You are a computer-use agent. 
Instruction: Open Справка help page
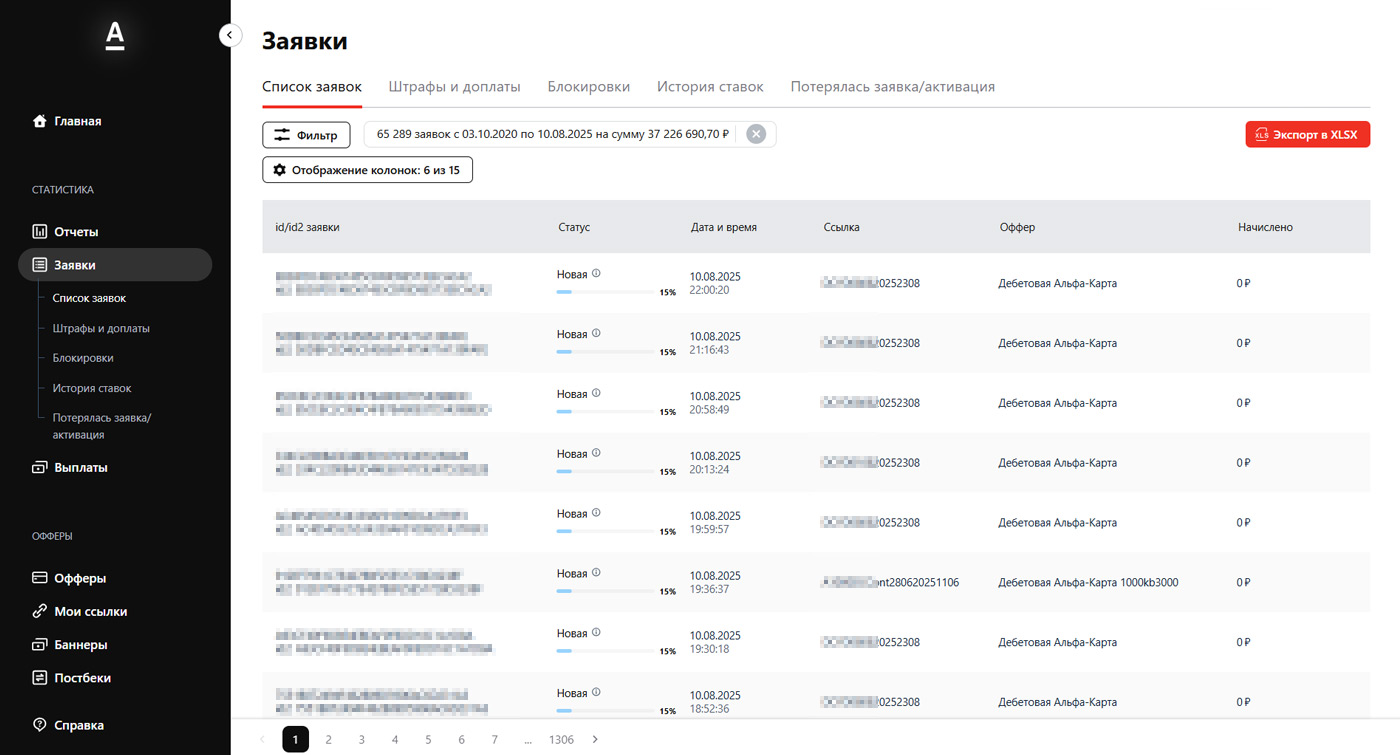point(78,725)
